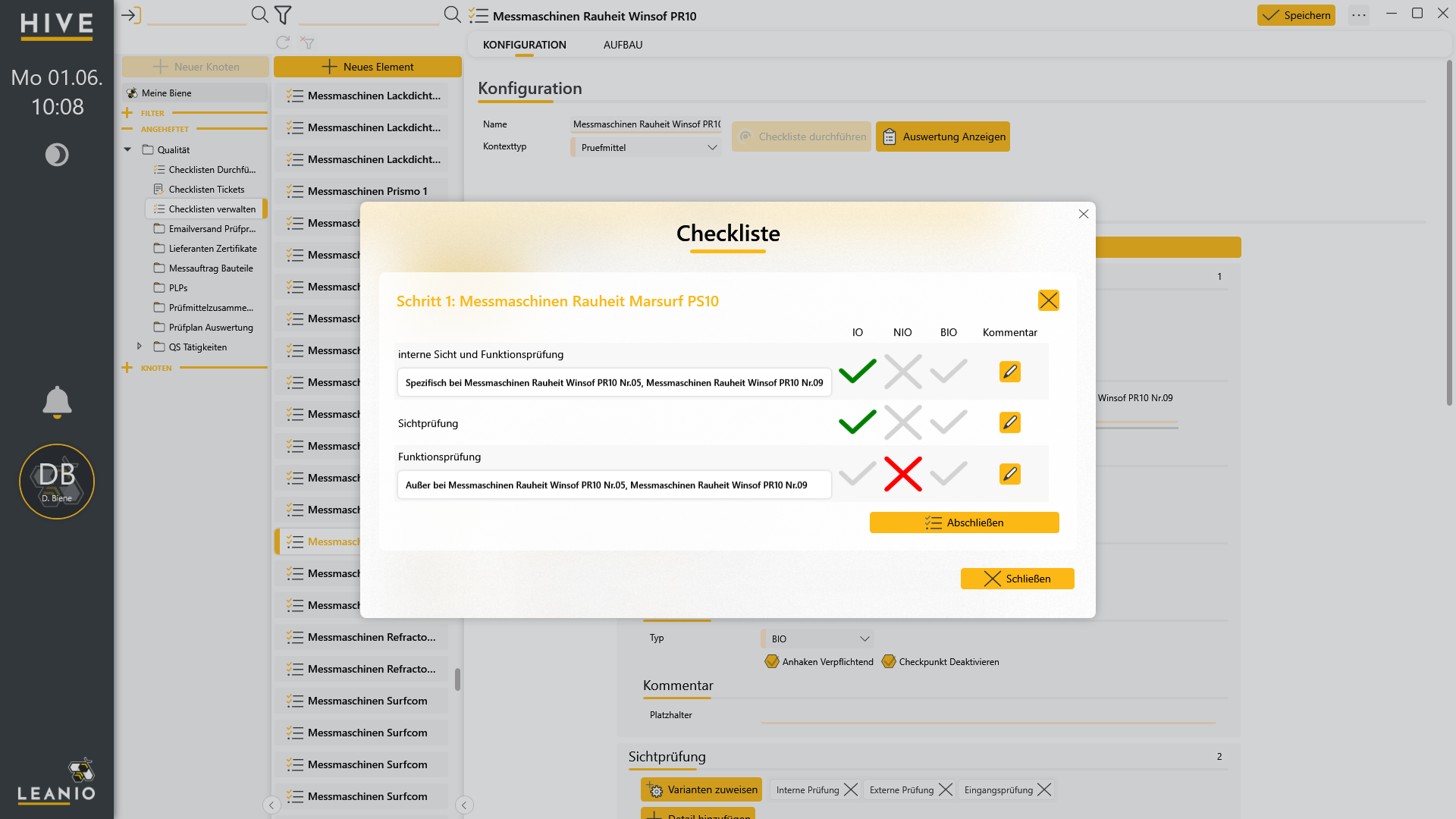Close Schritt 1 with the yellow X

point(1049,300)
